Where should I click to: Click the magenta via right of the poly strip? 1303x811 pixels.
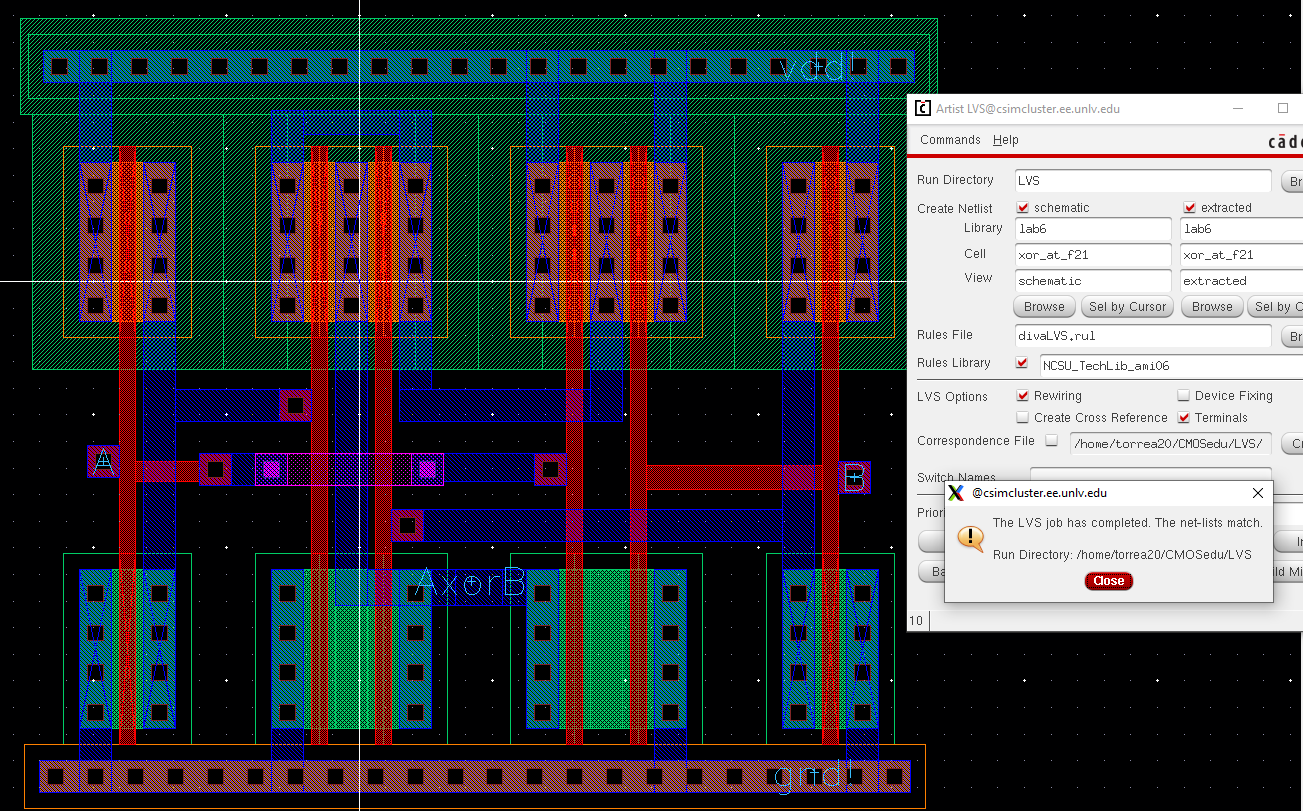click(427, 468)
